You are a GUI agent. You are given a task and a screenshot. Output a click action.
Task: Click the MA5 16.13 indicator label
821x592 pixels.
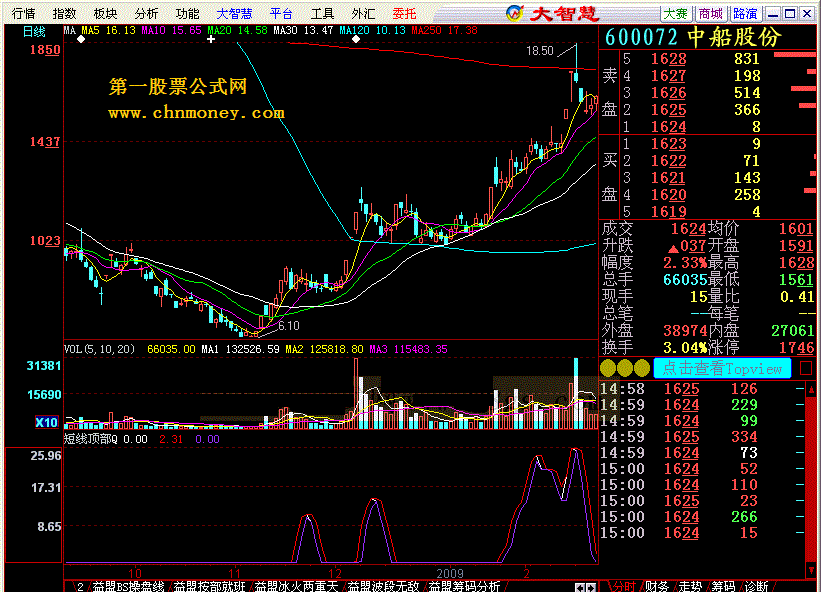[x=108, y=30]
